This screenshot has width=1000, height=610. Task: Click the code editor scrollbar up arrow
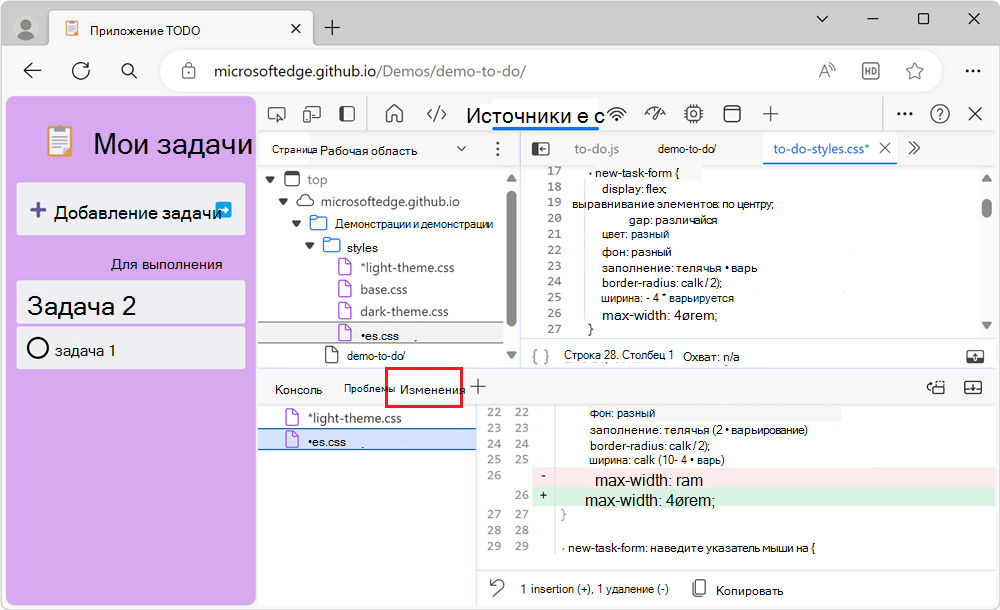pyautogui.click(x=987, y=178)
